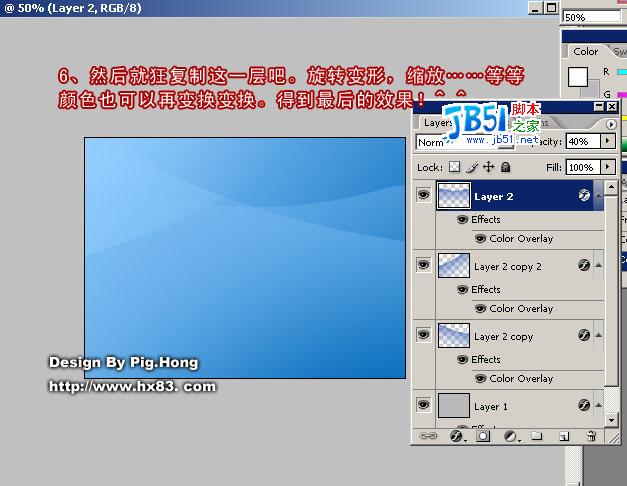The image size is (627, 486).
Task: Click the lock transparent pixels icon
Action: coord(454,167)
